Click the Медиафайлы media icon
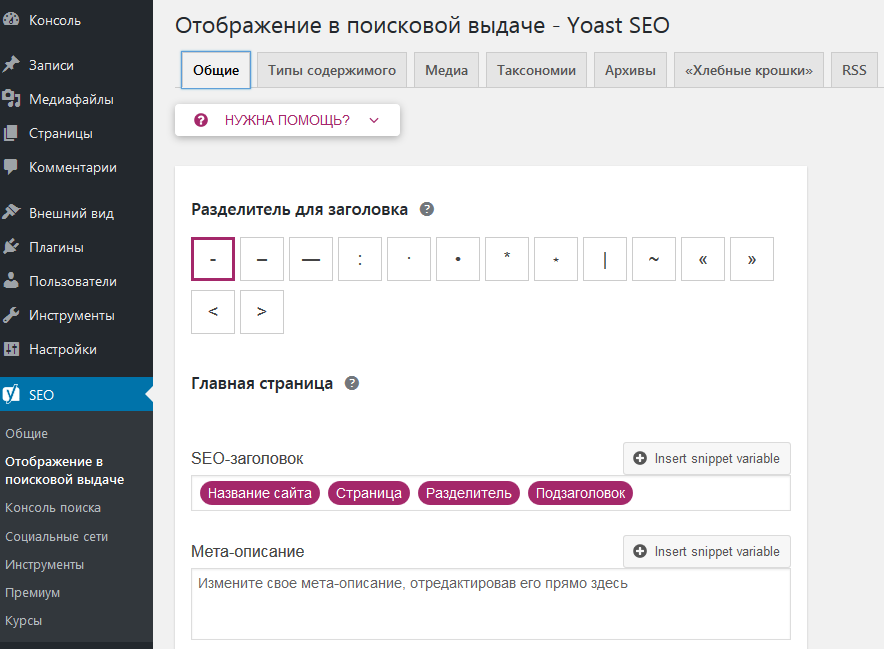884x649 pixels. coord(11,99)
